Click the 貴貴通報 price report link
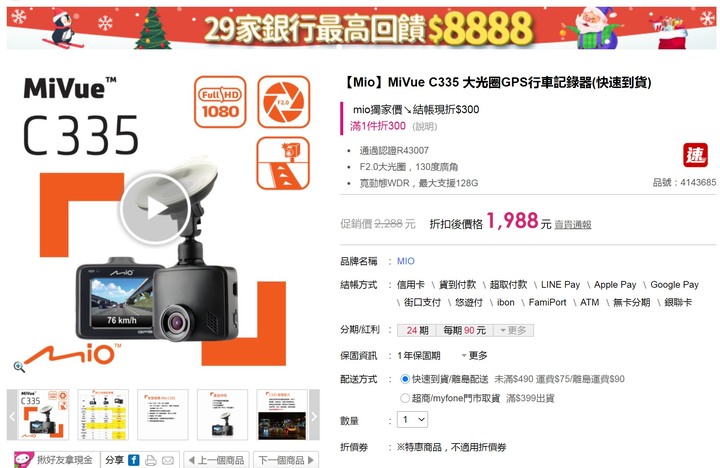 573,225
